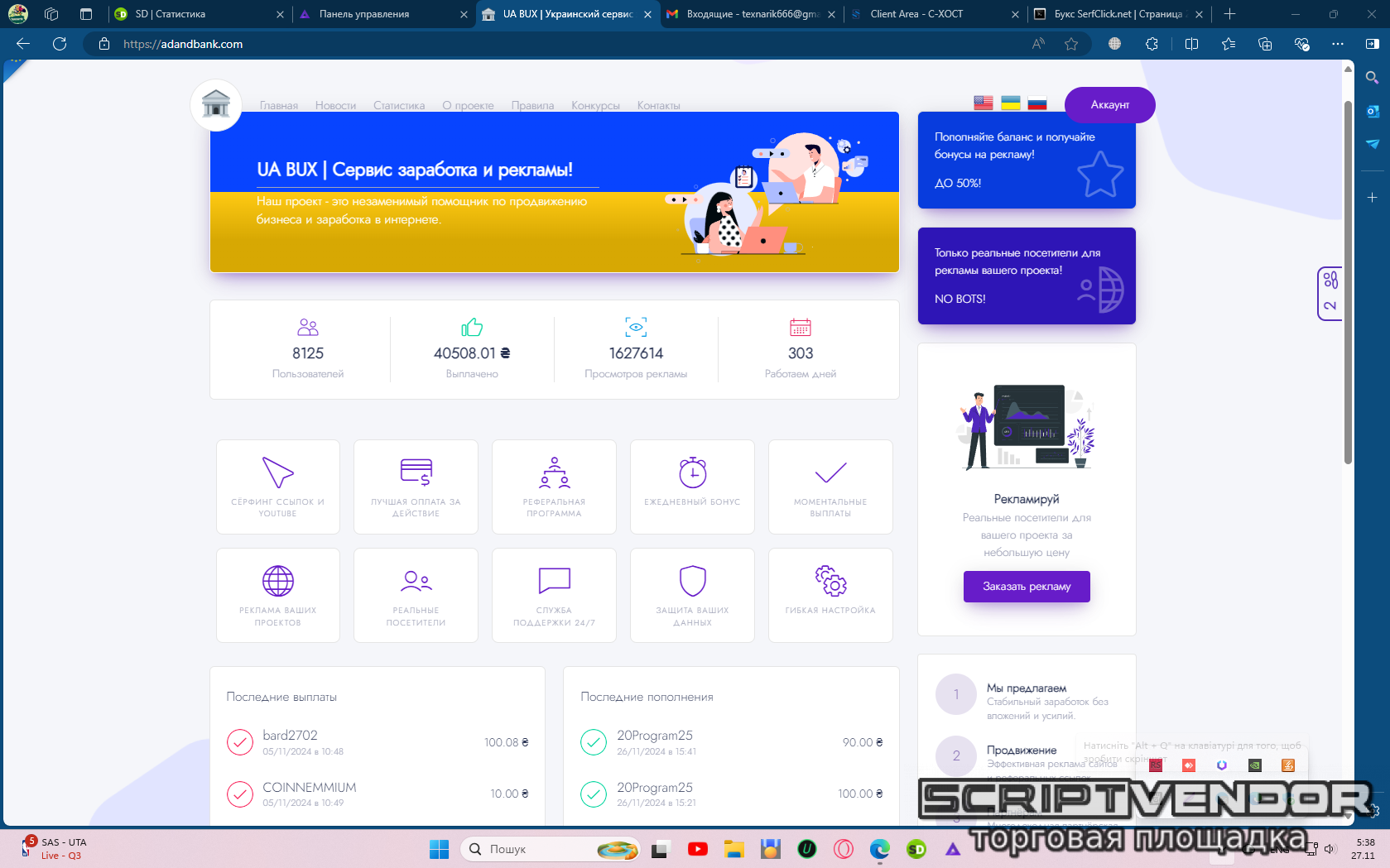Open the data protection shield card
1390x868 pixels.
tap(692, 595)
